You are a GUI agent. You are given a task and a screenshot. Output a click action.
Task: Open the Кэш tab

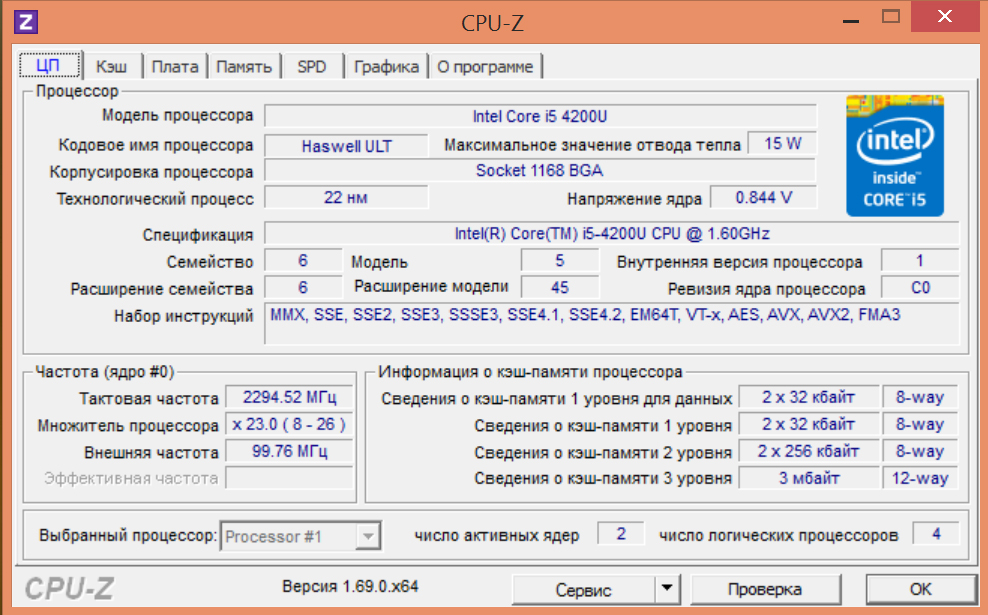[112, 67]
